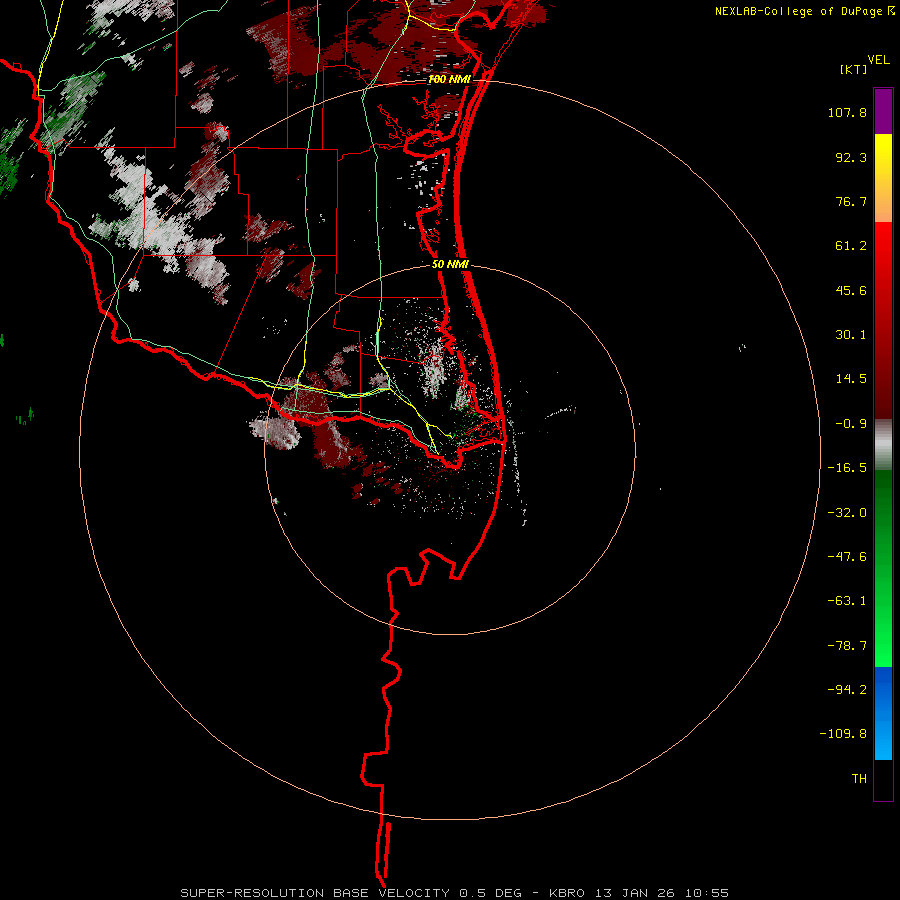
Task: Click the 14.5 legend value
Action: click(x=851, y=379)
